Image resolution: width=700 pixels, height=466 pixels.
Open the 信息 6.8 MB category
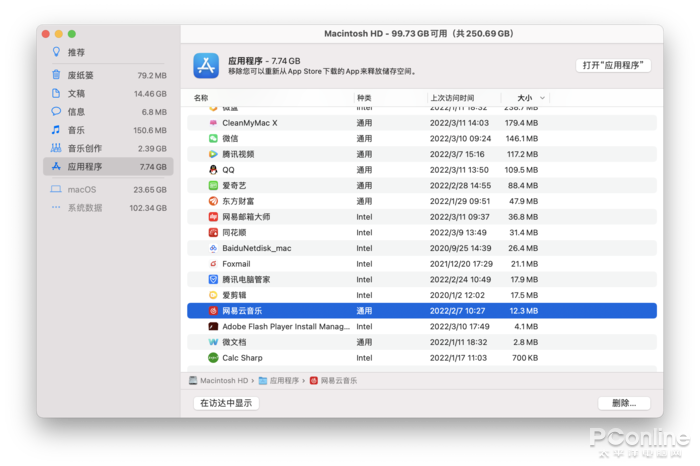tap(108, 112)
